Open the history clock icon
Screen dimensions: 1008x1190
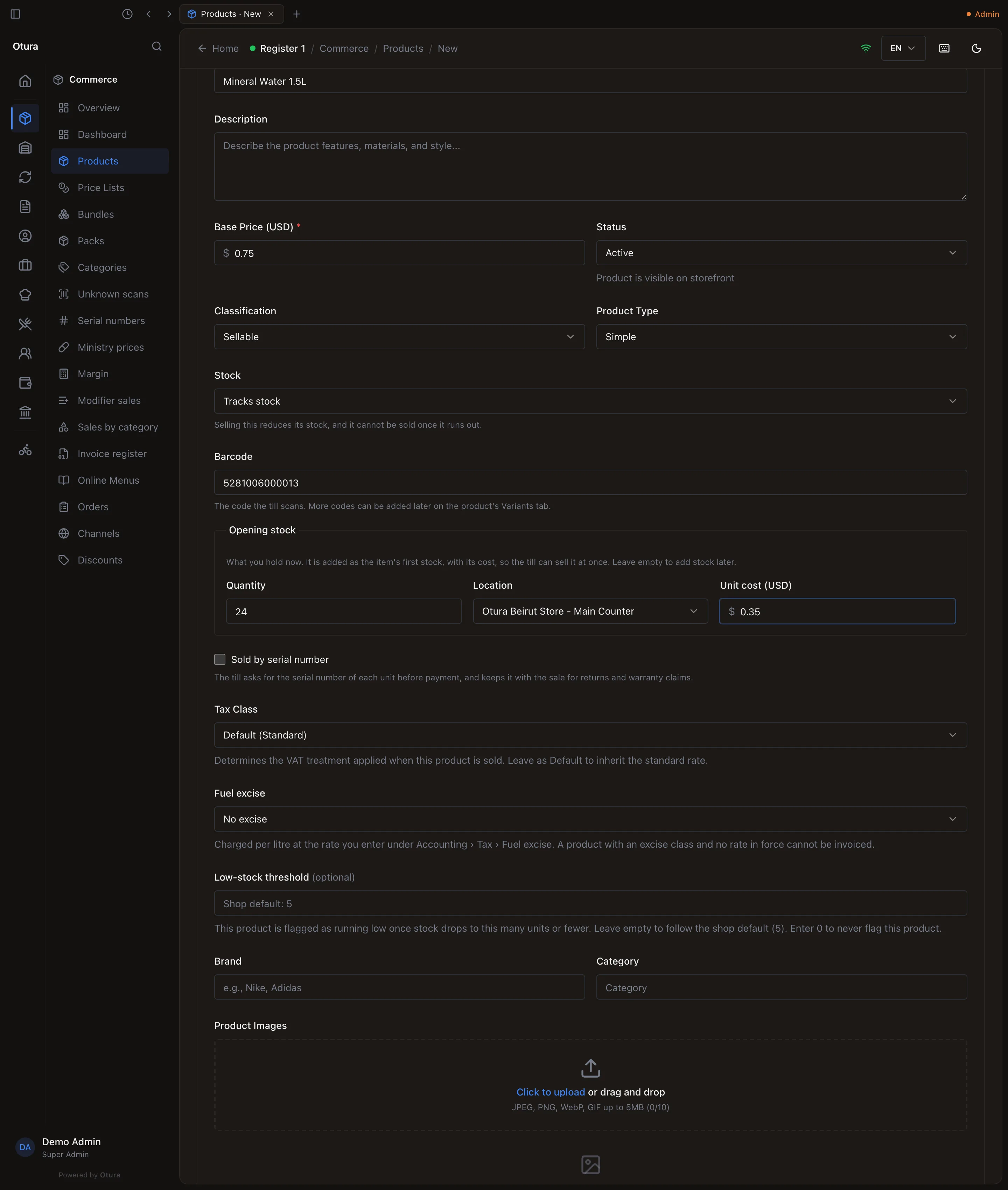127,14
